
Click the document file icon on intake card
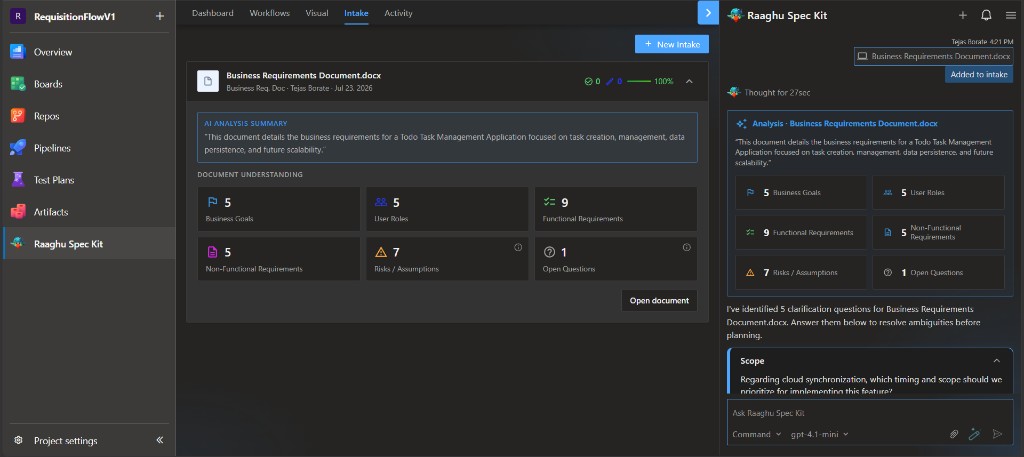[208, 81]
